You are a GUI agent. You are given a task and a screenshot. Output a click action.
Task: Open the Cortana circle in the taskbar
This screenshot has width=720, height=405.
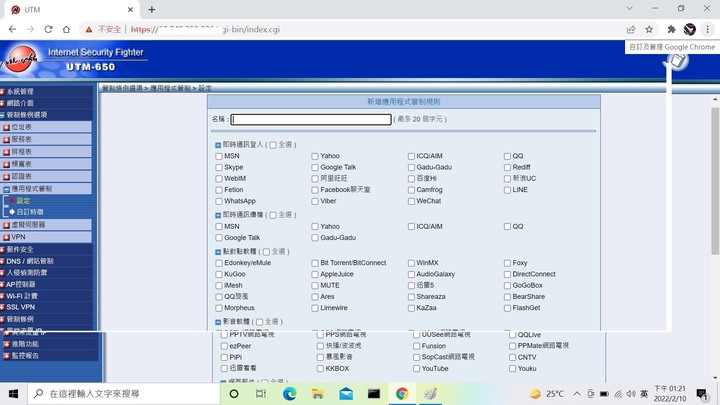pos(234,394)
